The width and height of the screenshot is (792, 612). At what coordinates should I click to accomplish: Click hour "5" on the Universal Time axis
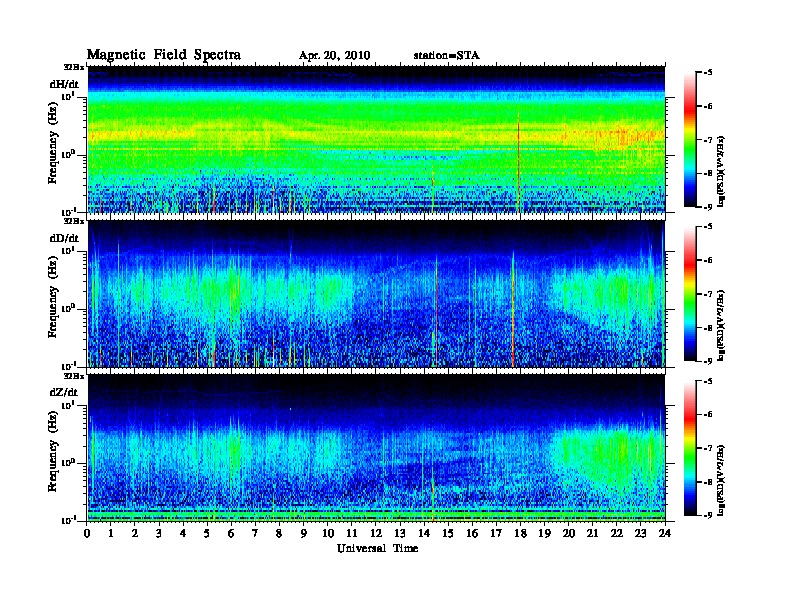pos(207,534)
